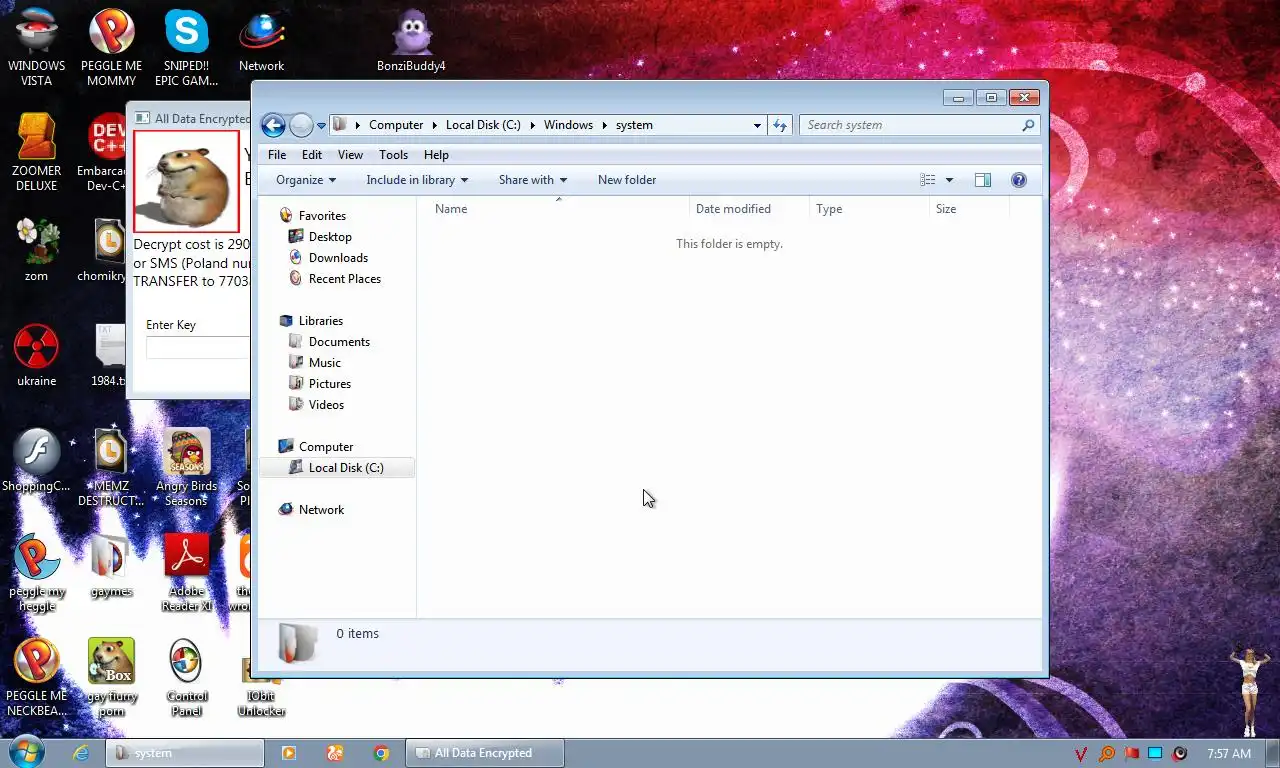The image size is (1280, 768).
Task: Select the peggle my heggle desktop icon
Action: 37,572
